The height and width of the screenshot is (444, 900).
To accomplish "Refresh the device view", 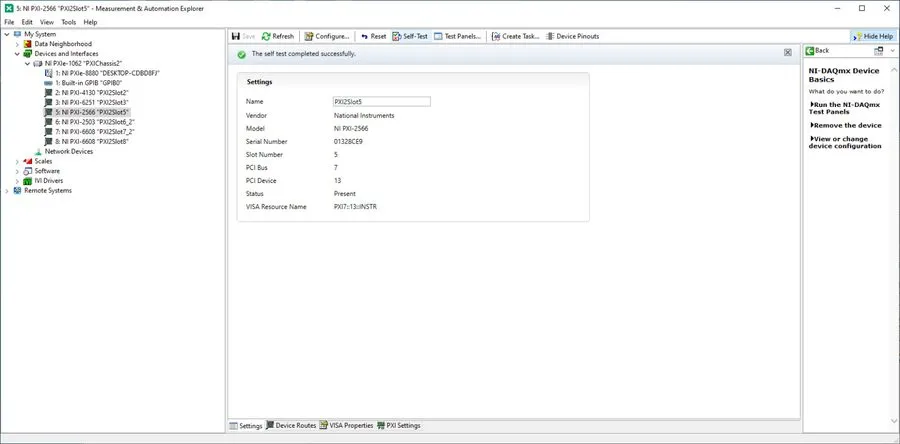I will click(277, 36).
